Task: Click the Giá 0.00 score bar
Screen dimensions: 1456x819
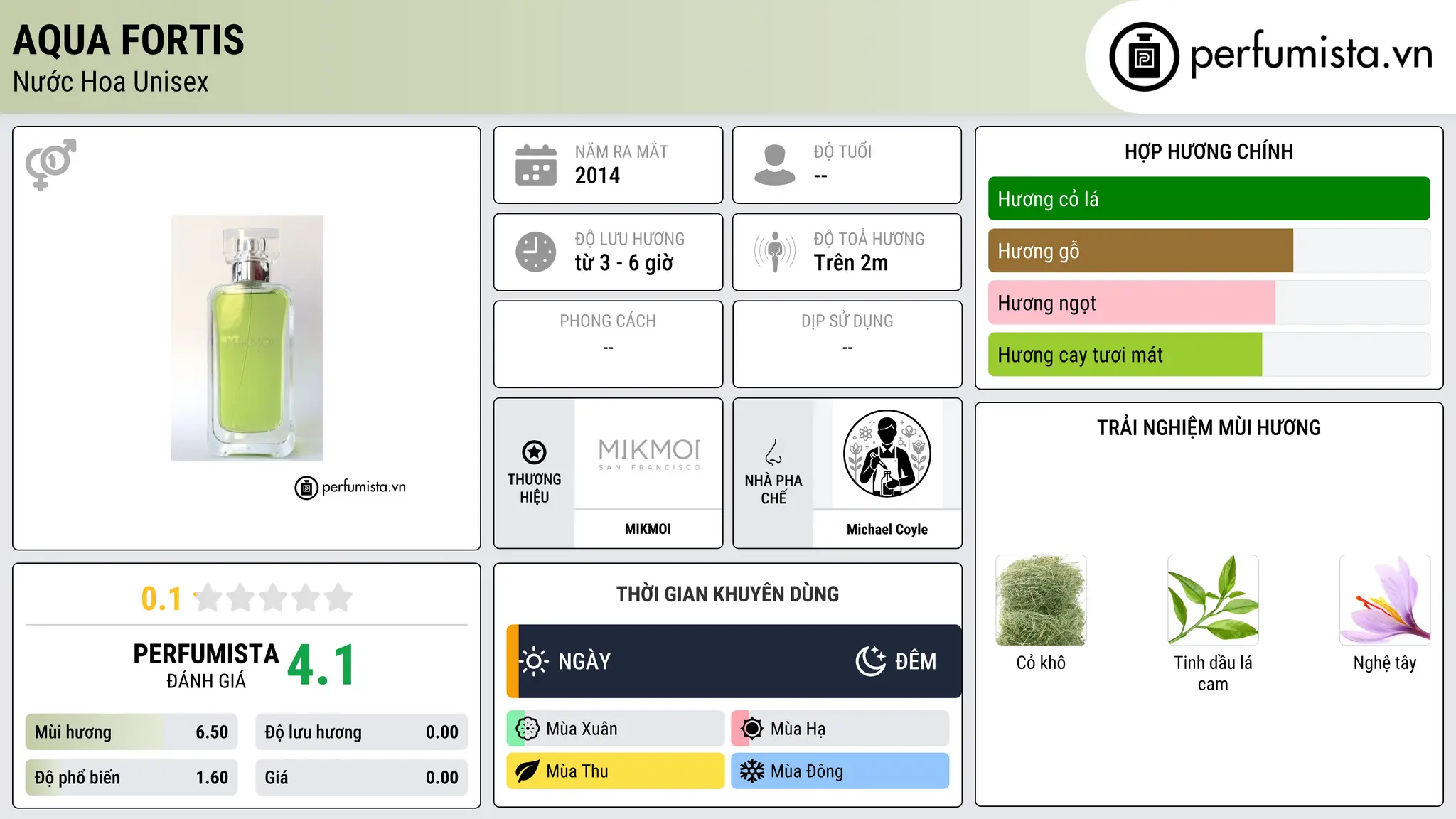Action: click(x=361, y=778)
